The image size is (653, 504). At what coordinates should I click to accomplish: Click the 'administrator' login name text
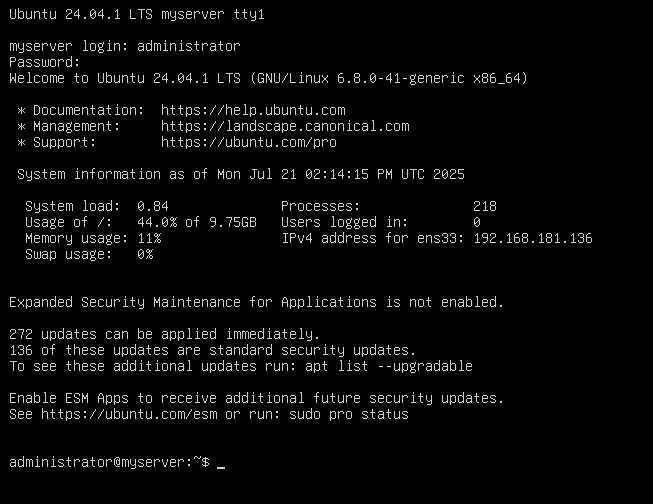click(x=189, y=46)
